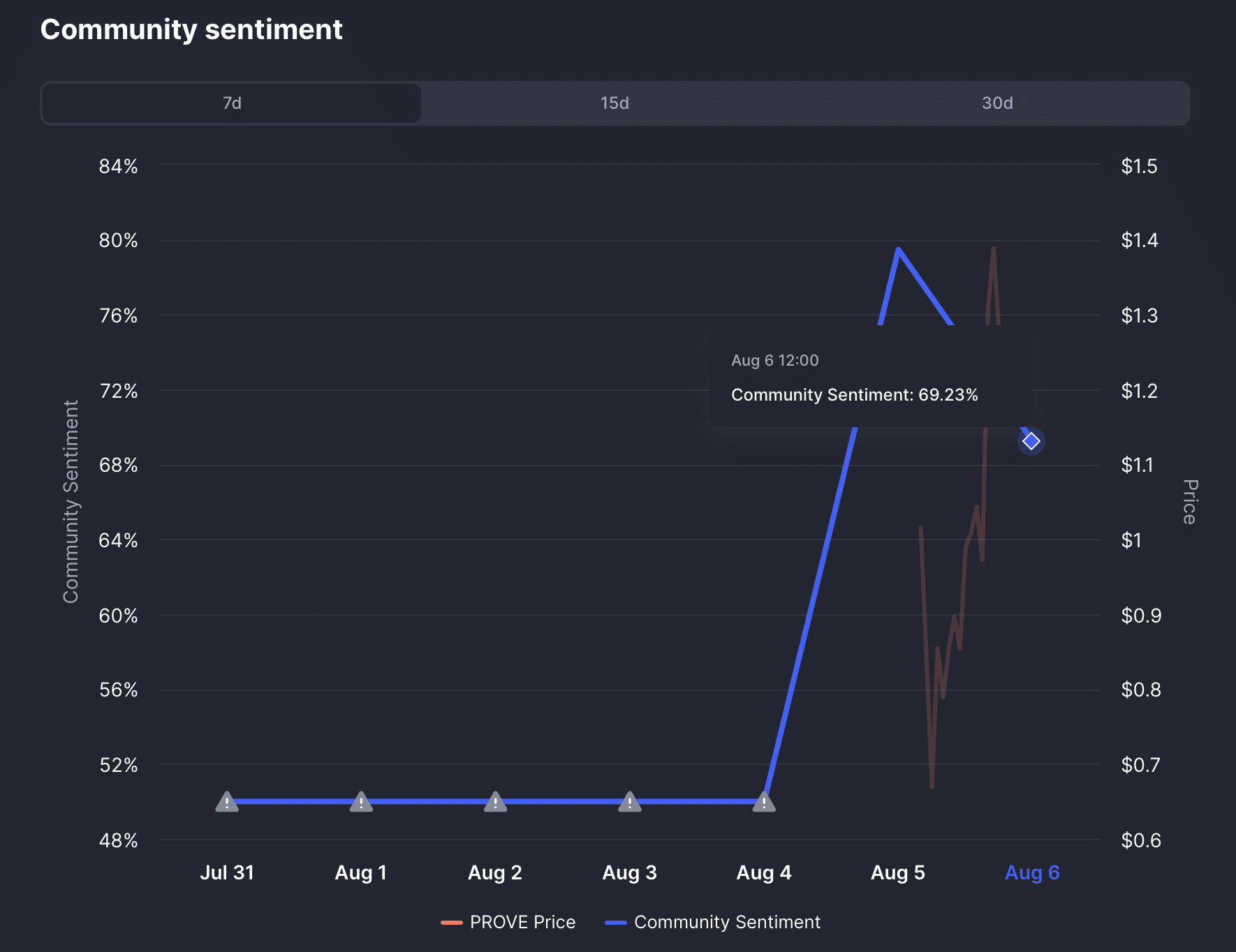Switch to the 7d time range tab
1236x952 pixels.
[232, 103]
